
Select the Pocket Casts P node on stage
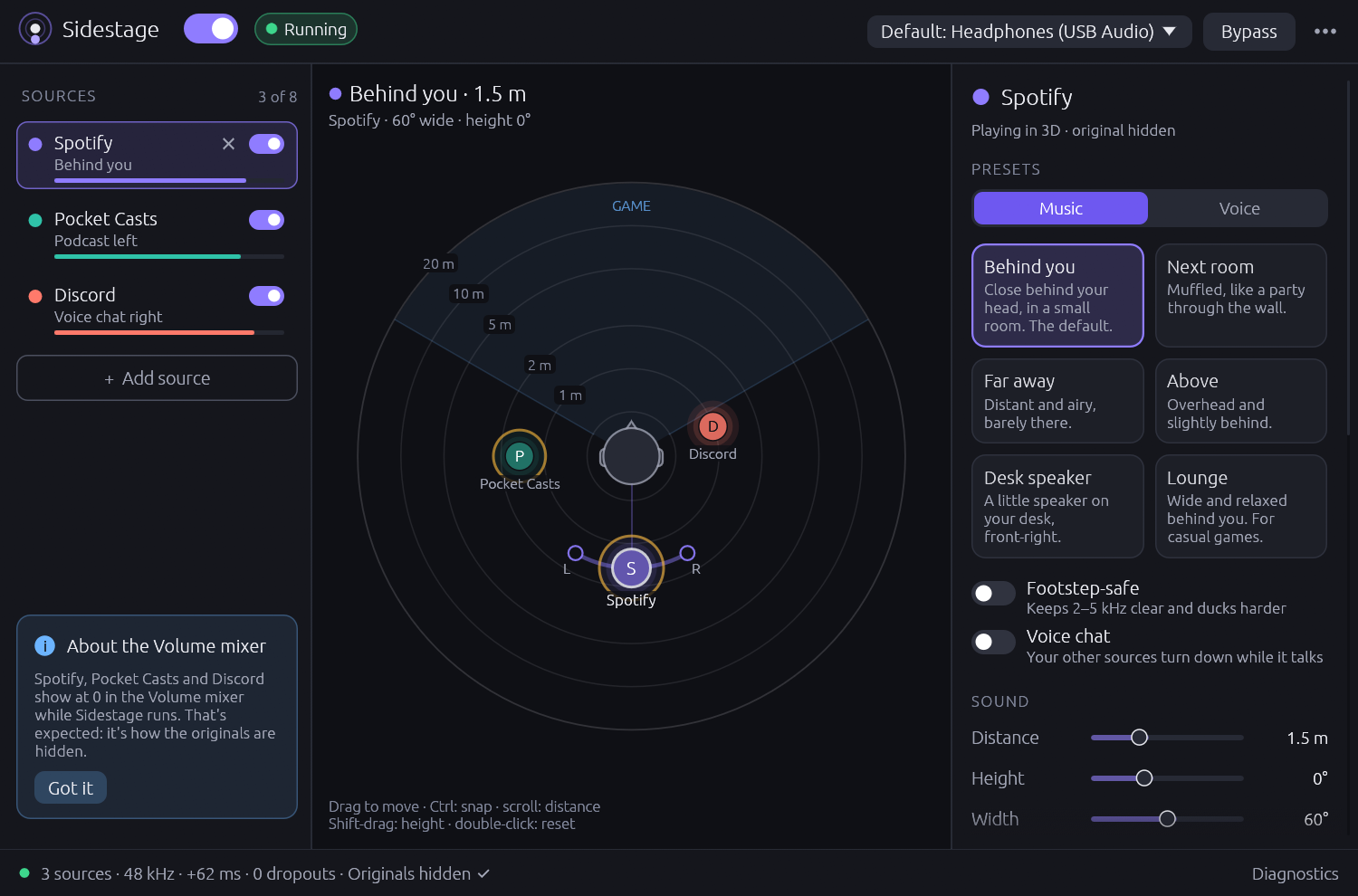coord(519,456)
